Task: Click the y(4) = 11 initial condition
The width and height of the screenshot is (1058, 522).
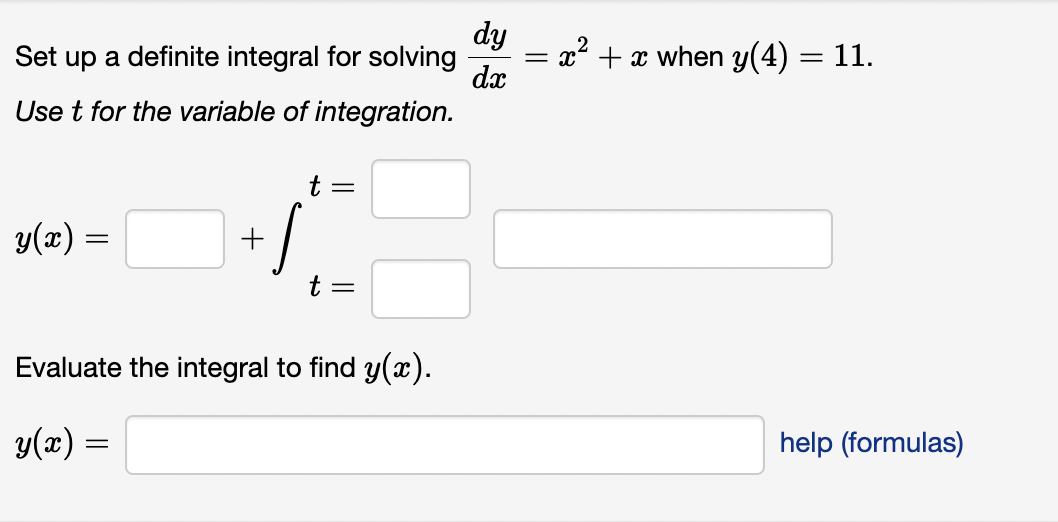Action: tap(801, 57)
